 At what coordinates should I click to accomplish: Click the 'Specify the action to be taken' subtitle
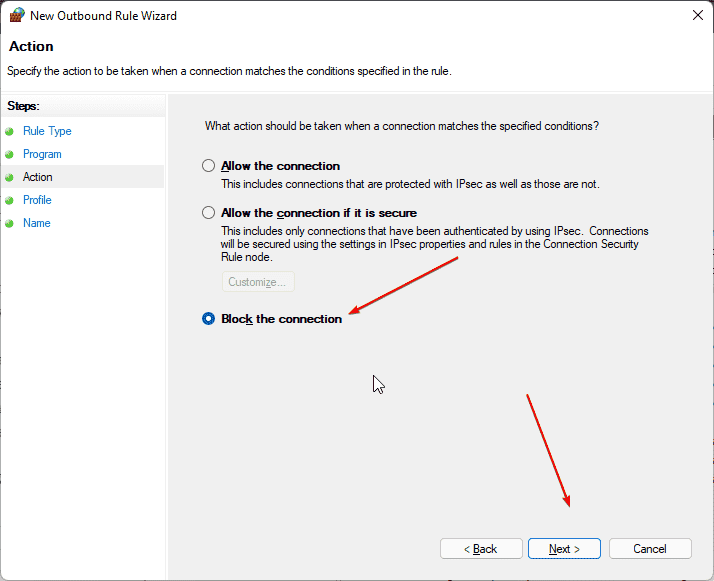pyautogui.click(x=230, y=71)
